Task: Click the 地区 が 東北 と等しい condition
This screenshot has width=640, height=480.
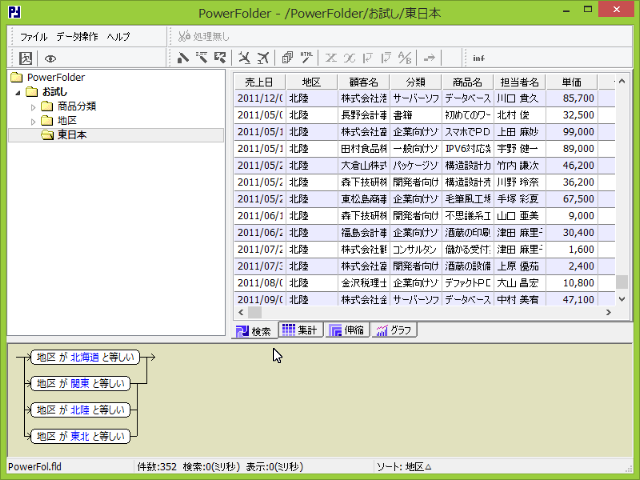Action: (80, 436)
